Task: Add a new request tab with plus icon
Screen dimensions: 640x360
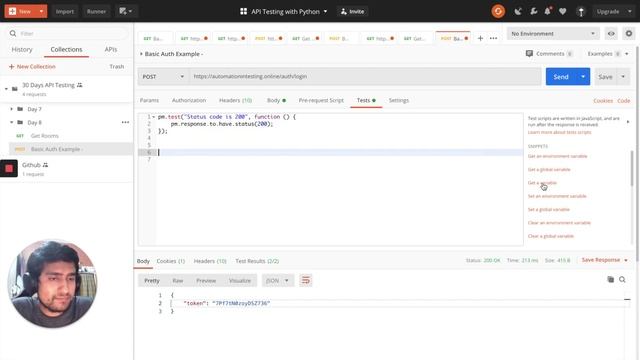Action: [480, 38]
